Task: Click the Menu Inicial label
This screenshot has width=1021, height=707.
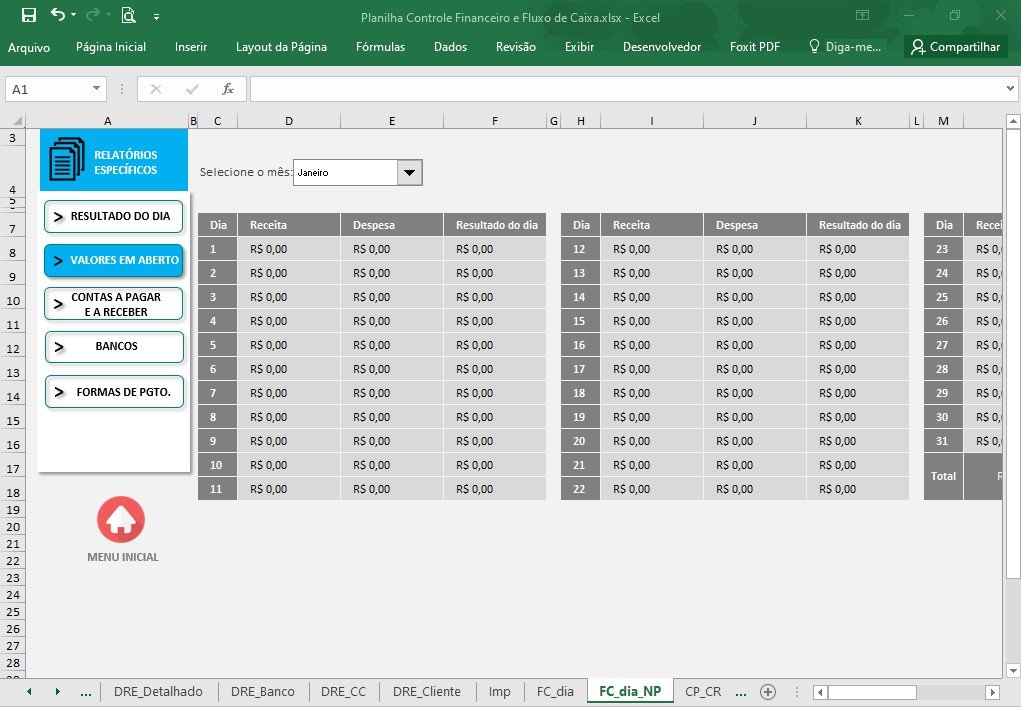Action: click(x=122, y=557)
